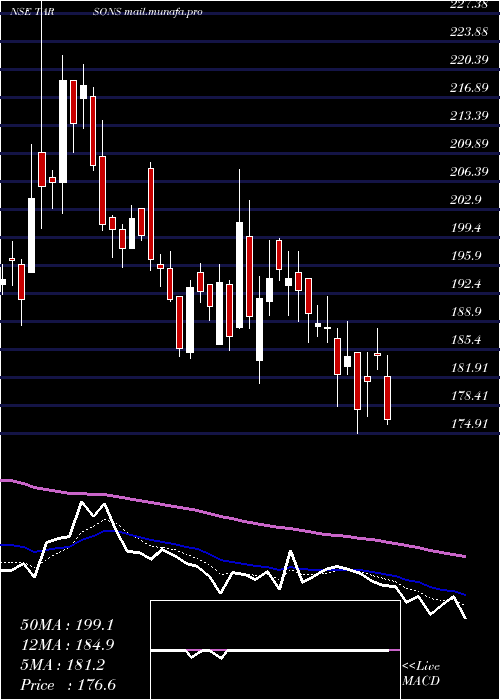
Task: Click the 181.91 price axis label
Action: [x=468, y=368]
